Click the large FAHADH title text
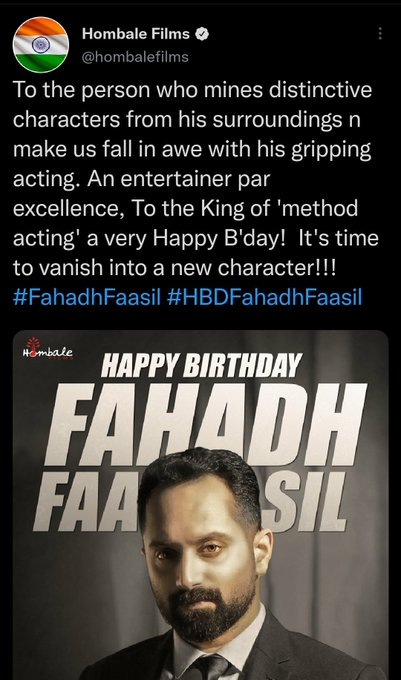Screen dimensions: 401x680 click(x=206, y=424)
